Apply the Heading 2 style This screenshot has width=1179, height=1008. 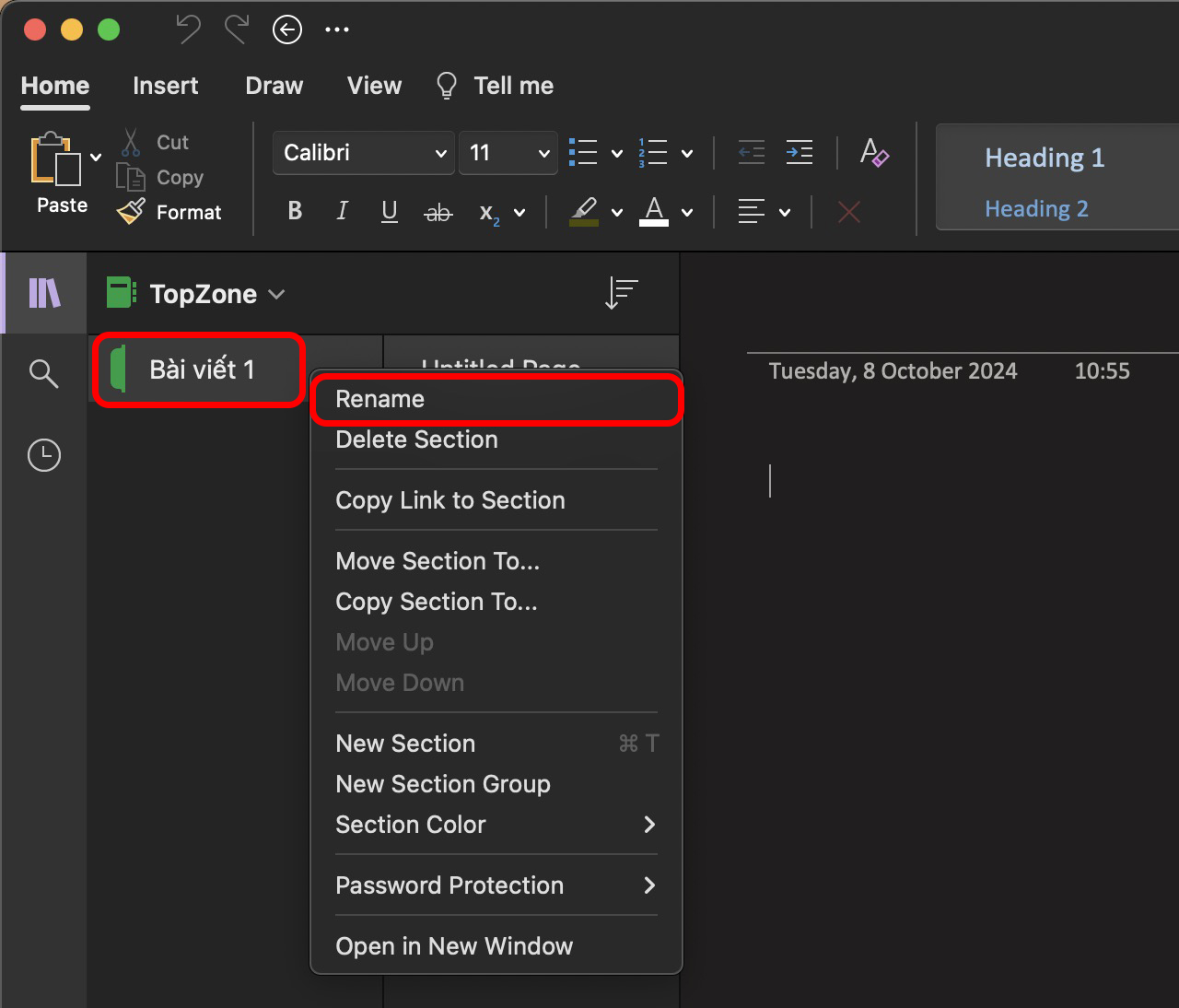[1036, 208]
